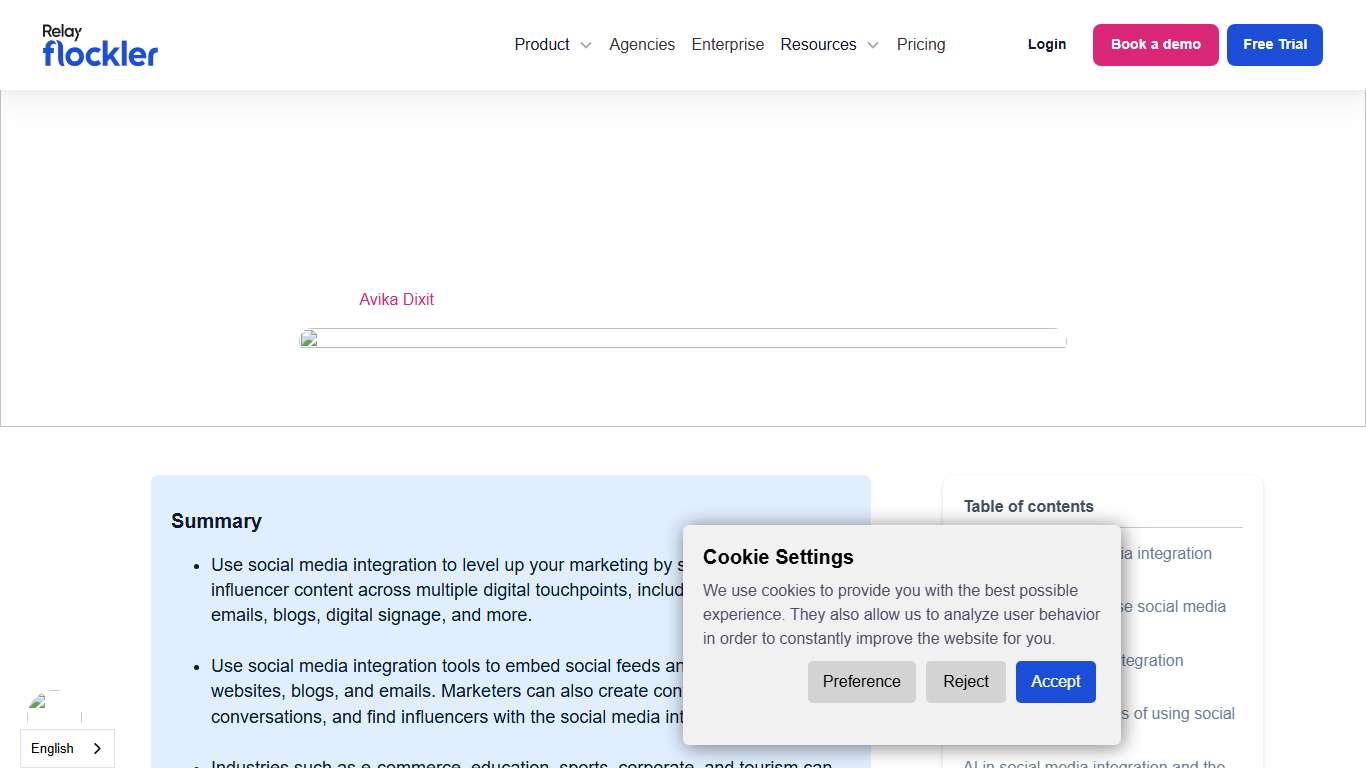Screen dimensions: 1366x768
Task: Jump to "AI in social media integration" section
Action: [x=1094, y=764]
